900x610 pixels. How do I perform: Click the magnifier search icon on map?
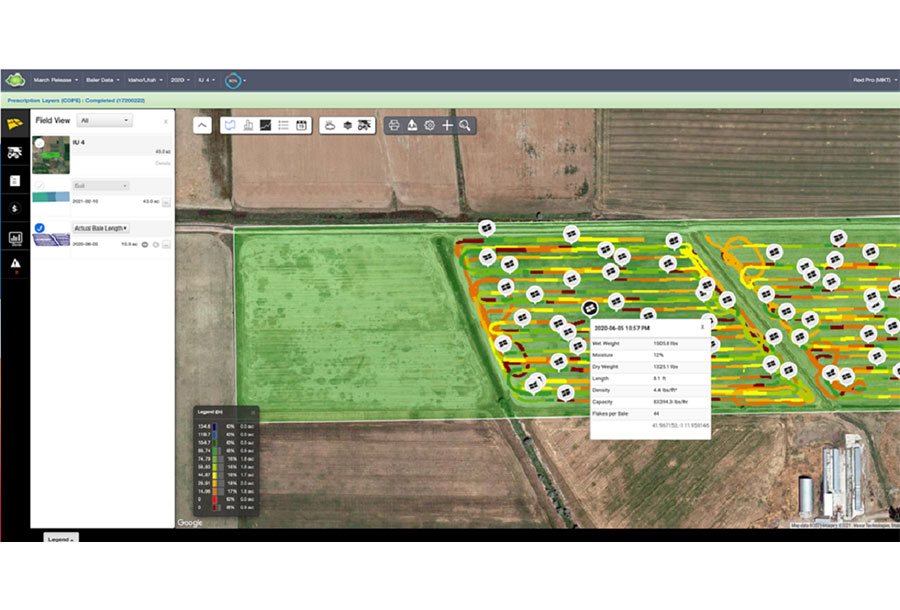[465, 126]
